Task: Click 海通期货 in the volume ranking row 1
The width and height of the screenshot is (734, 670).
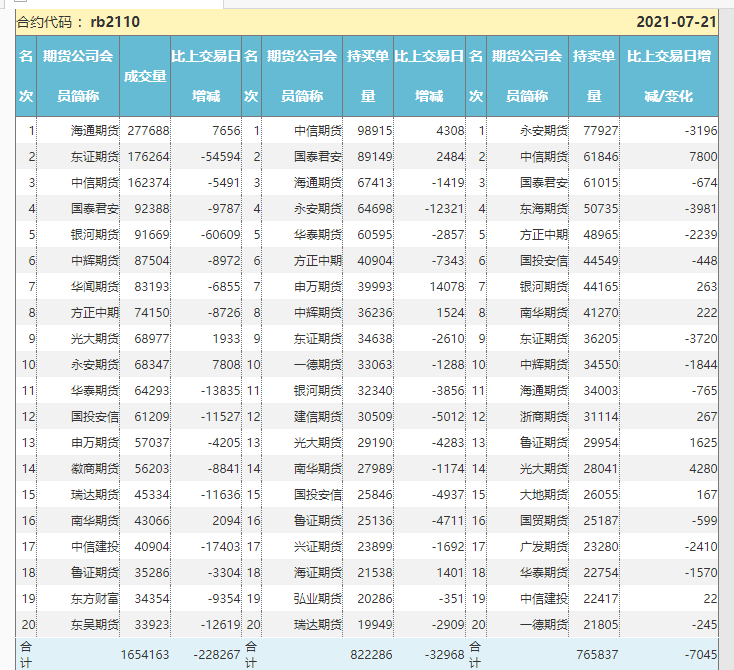Action: [x=95, y=131]
